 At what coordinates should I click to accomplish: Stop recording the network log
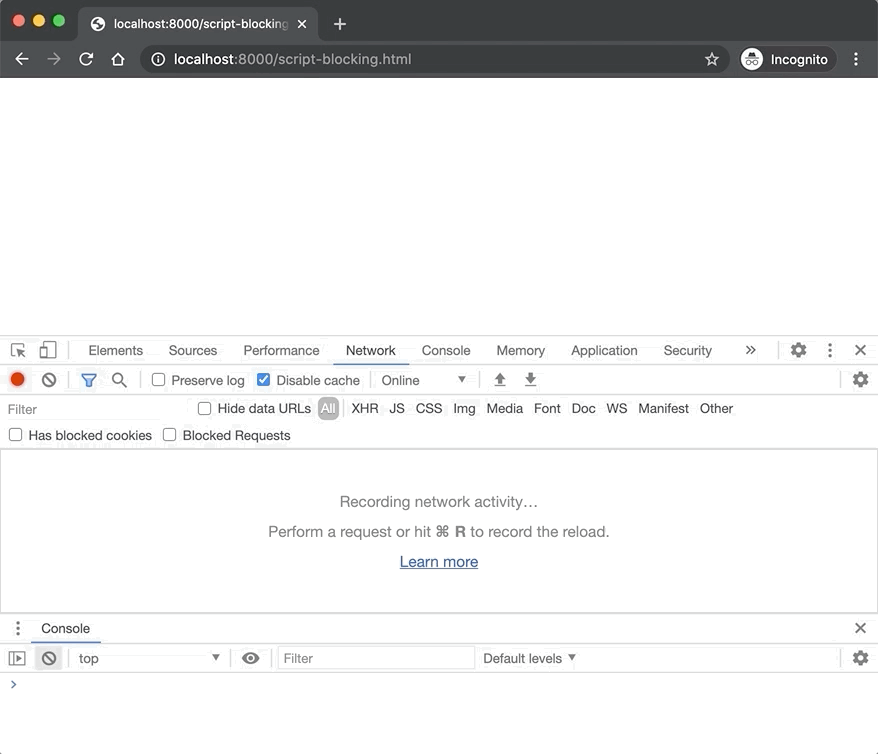tap(15, 379)
